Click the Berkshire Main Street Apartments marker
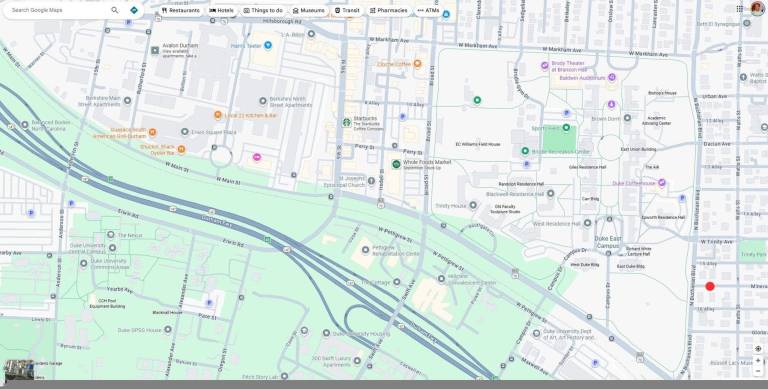The width and height of the screenshot is (768, 389). point(127,100)
